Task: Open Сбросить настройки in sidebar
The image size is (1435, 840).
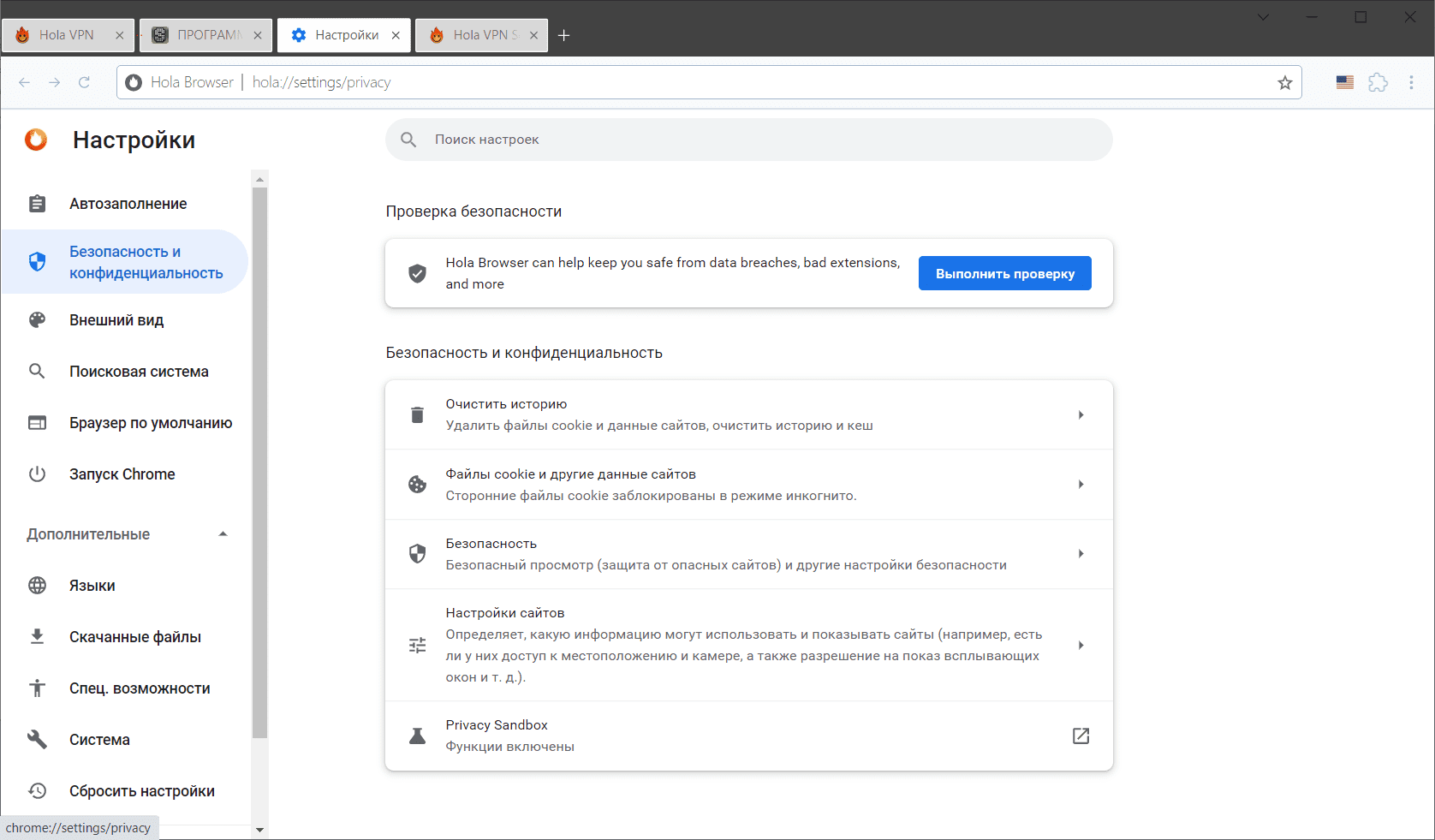Action: click(x=141, y=791)
